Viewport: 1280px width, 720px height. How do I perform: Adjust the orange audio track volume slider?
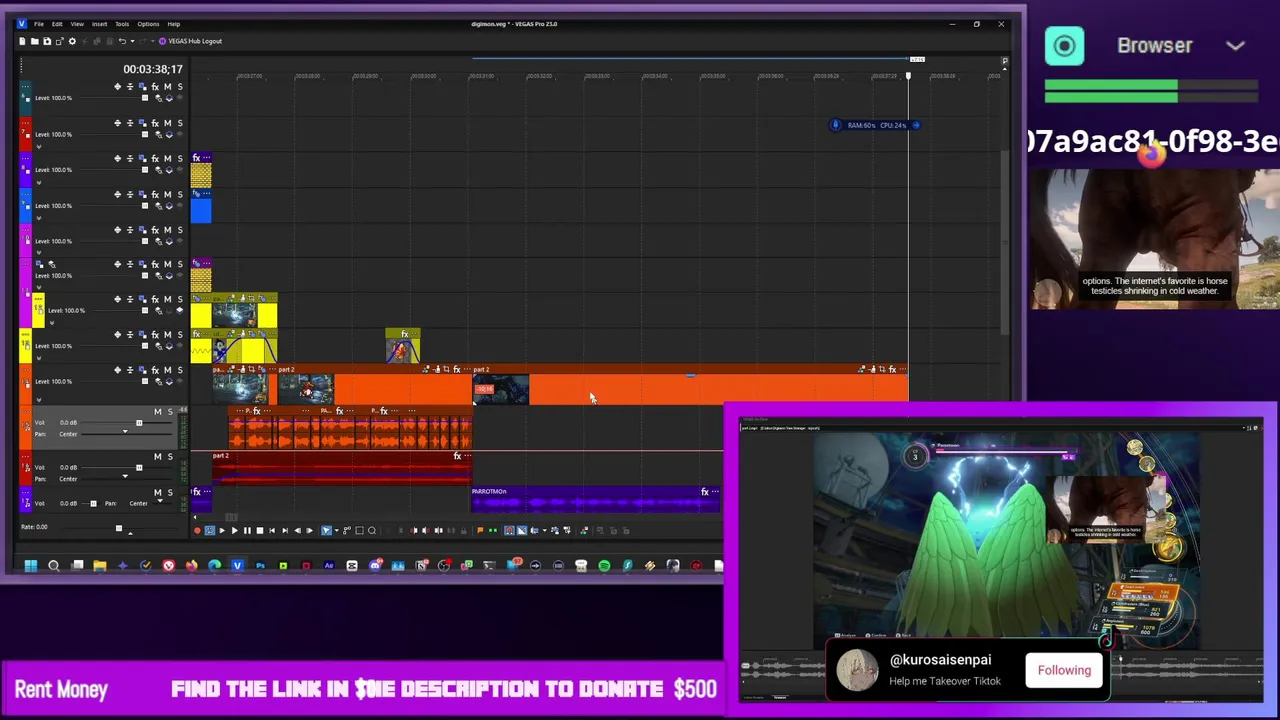coord(139,423)
